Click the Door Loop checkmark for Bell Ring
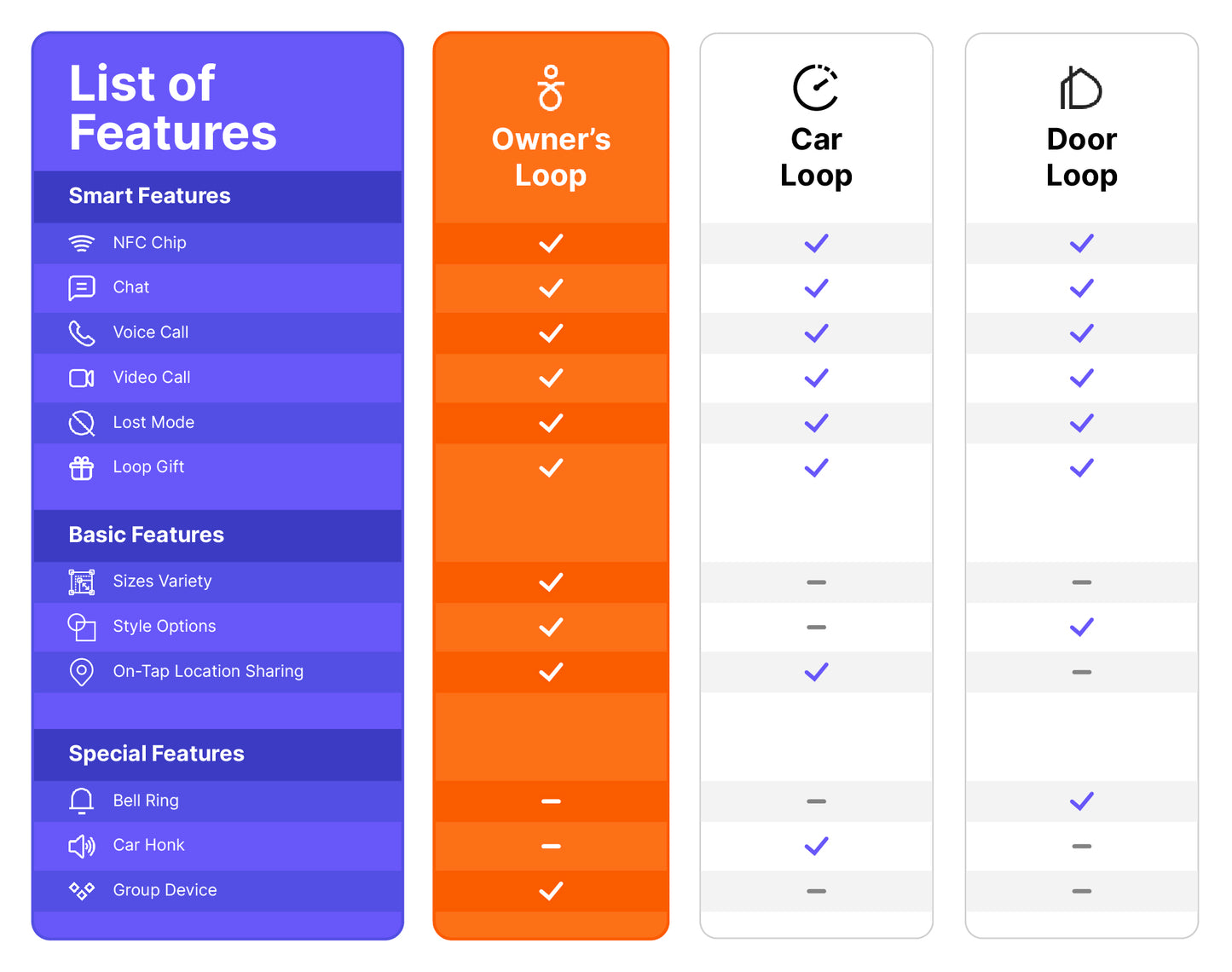The image size is (1232, 972). tap(1081, 801)
